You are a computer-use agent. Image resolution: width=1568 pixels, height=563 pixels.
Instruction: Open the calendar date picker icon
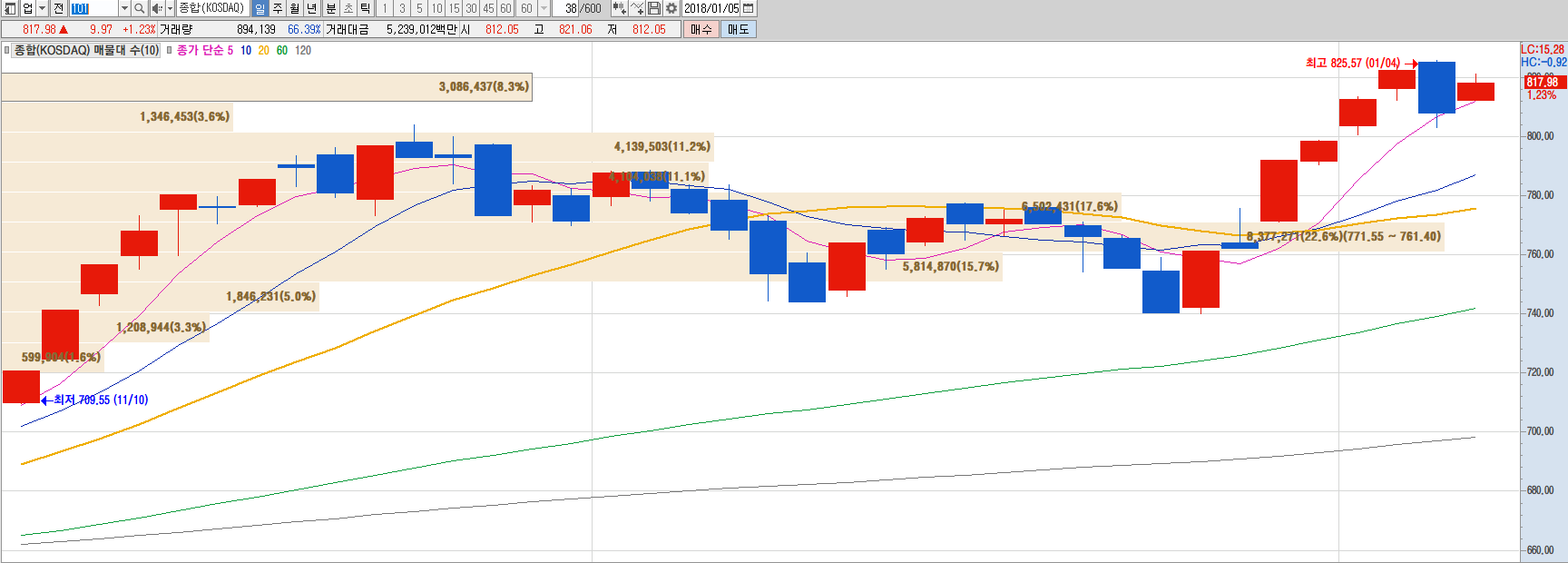(748, 8)
